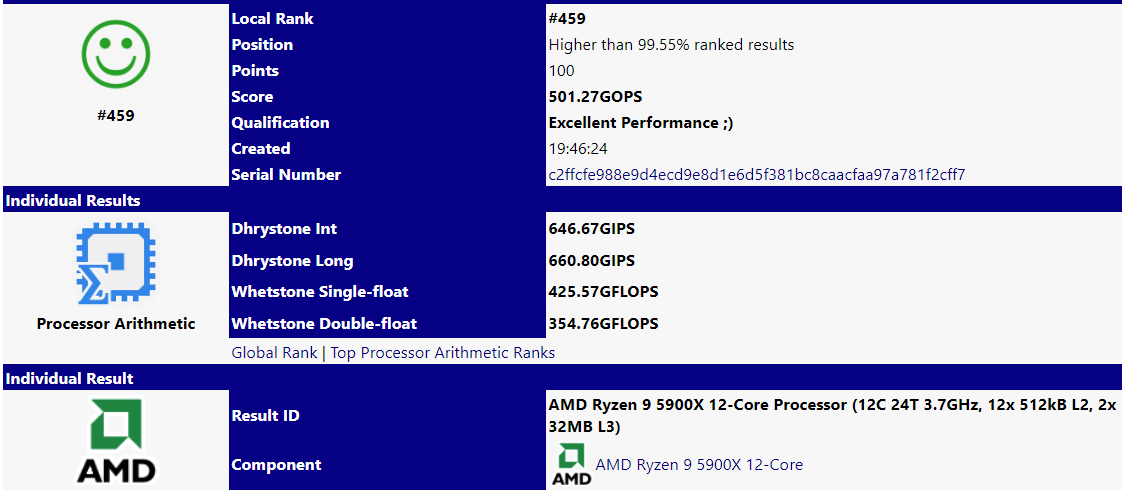Click the Processor Arithmetic chip icon
Screen dimensions: 1122x490
coord(116,263)
